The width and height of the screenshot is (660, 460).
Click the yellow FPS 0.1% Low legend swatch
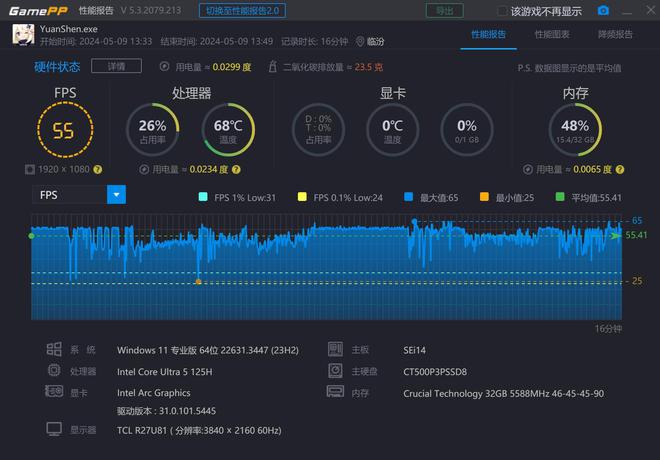(x=302, y=197)
